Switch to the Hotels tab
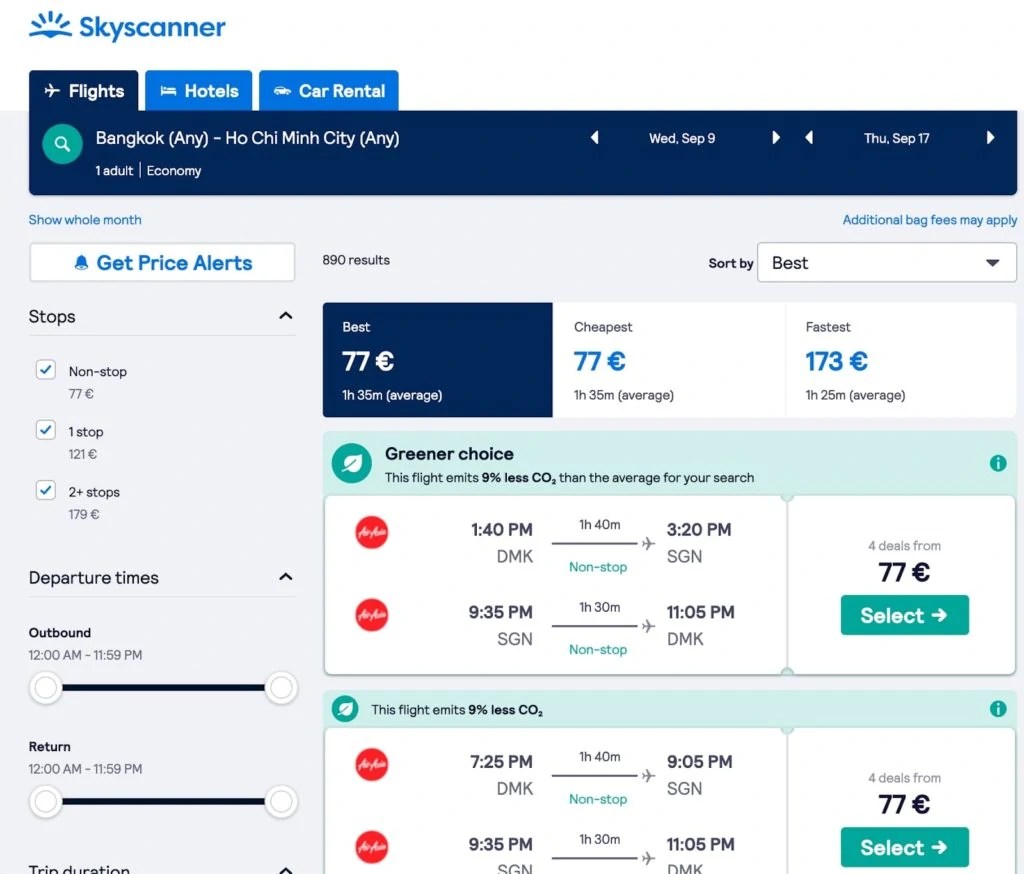 tap(198, 90)
